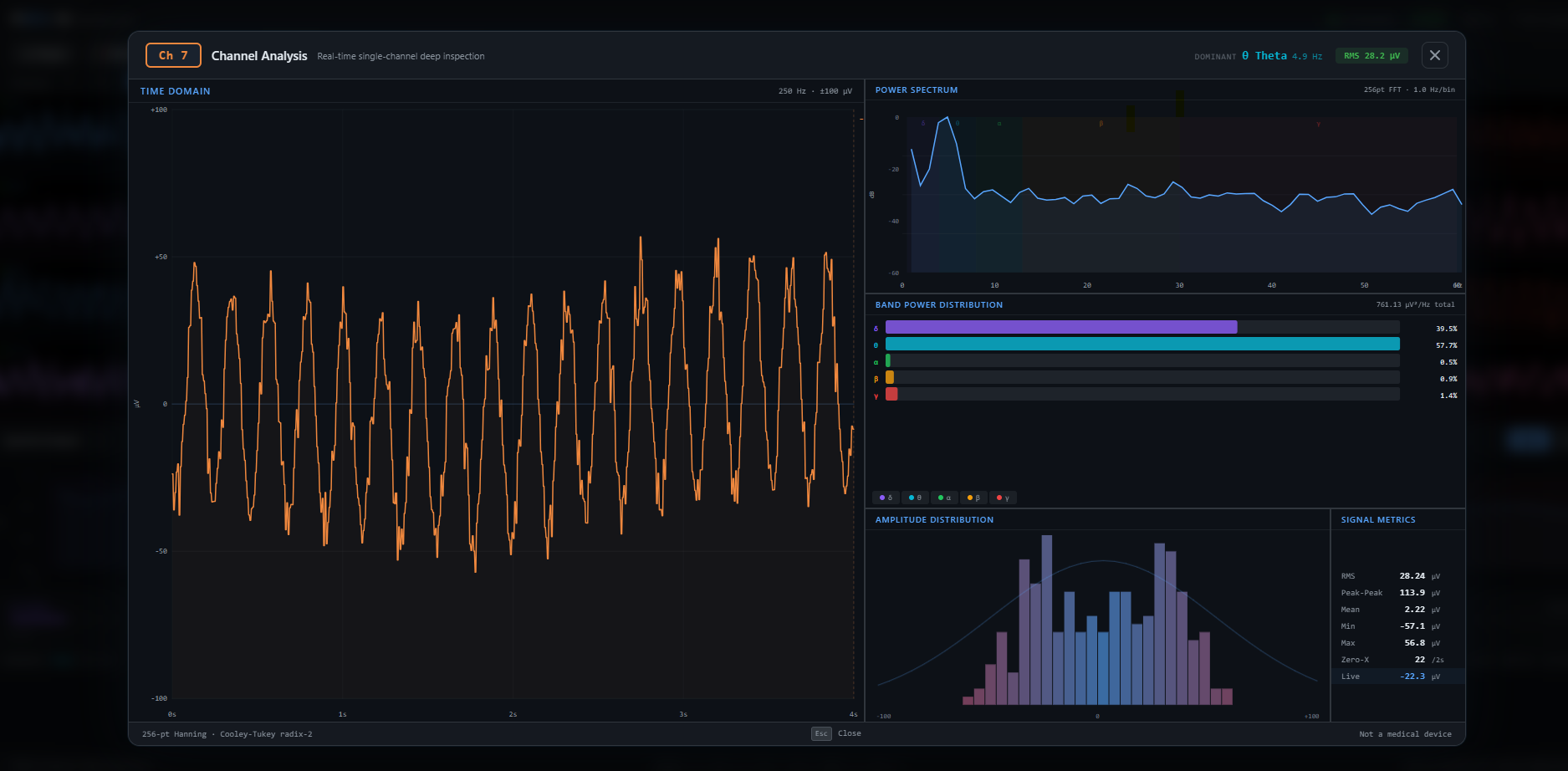The image size is (1568, 771).
Task: Click the theta peak on the power spectrum
Action: tap(947, 119)
